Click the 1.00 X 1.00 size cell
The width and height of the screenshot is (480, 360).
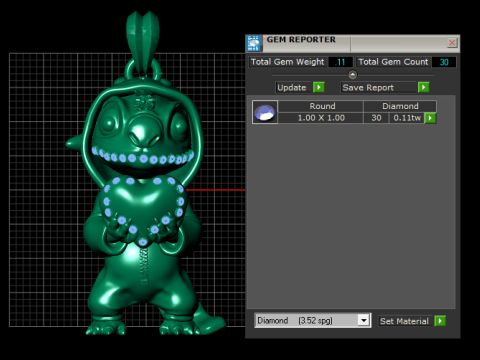pos(320,118)
